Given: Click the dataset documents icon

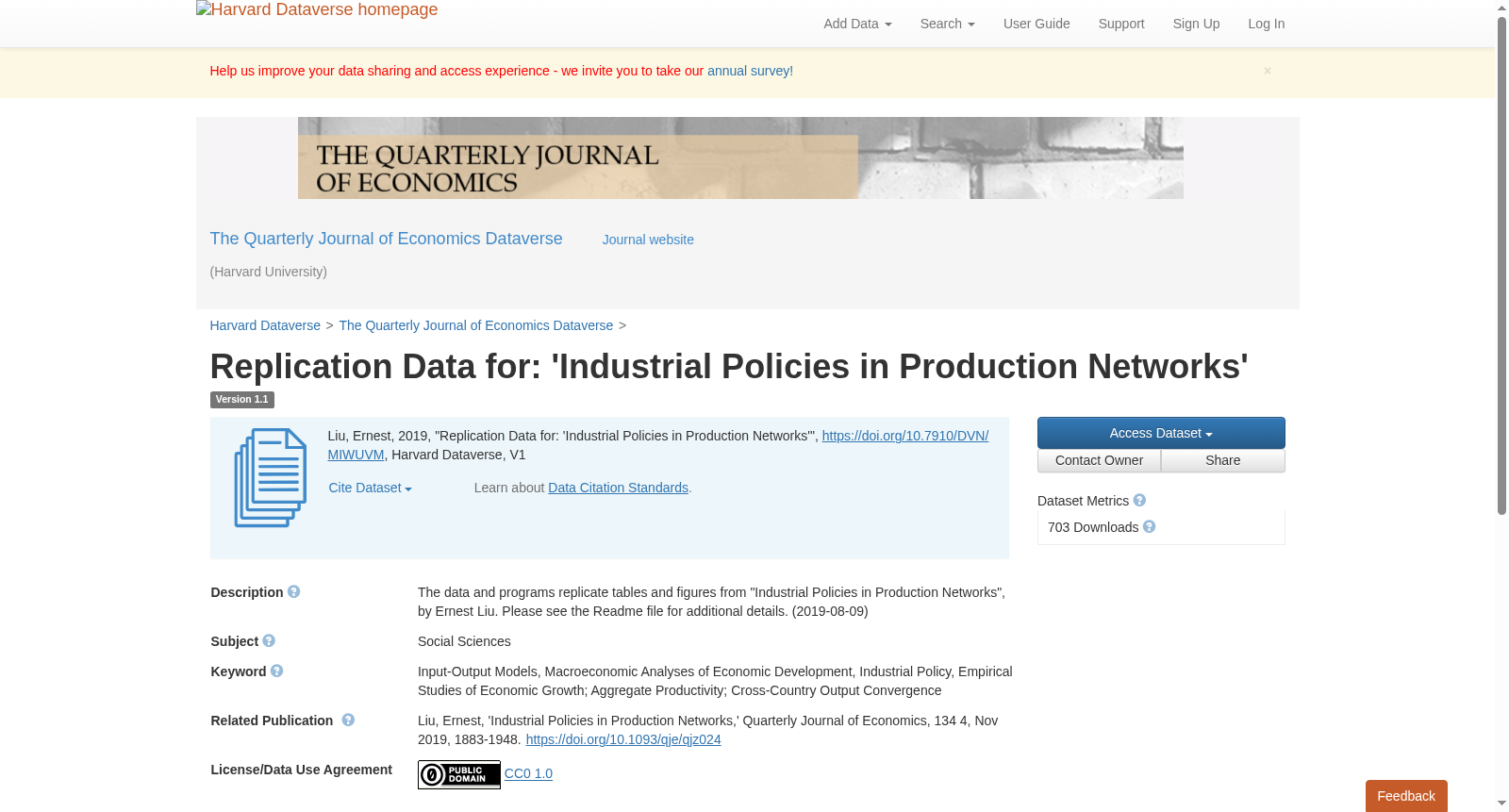Looking at the screenshot, I should [x=271, y=477].
